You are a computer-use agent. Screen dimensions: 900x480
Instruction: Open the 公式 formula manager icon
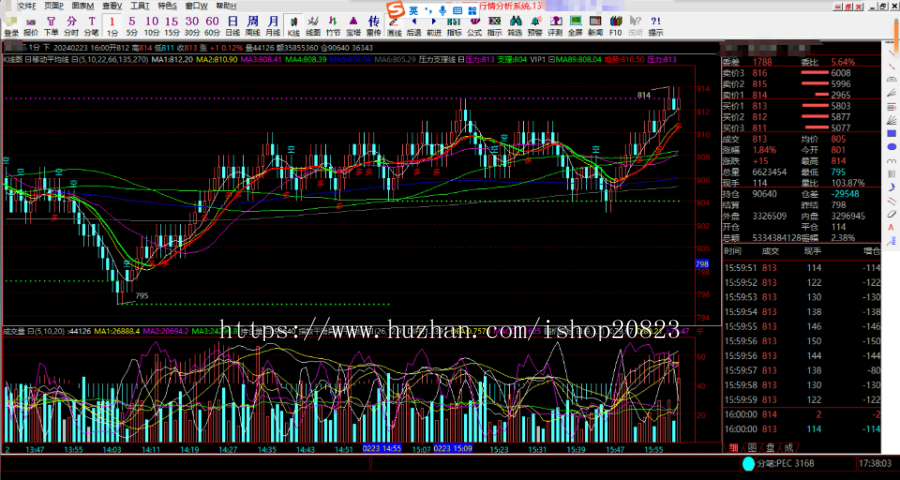[474, 26]
